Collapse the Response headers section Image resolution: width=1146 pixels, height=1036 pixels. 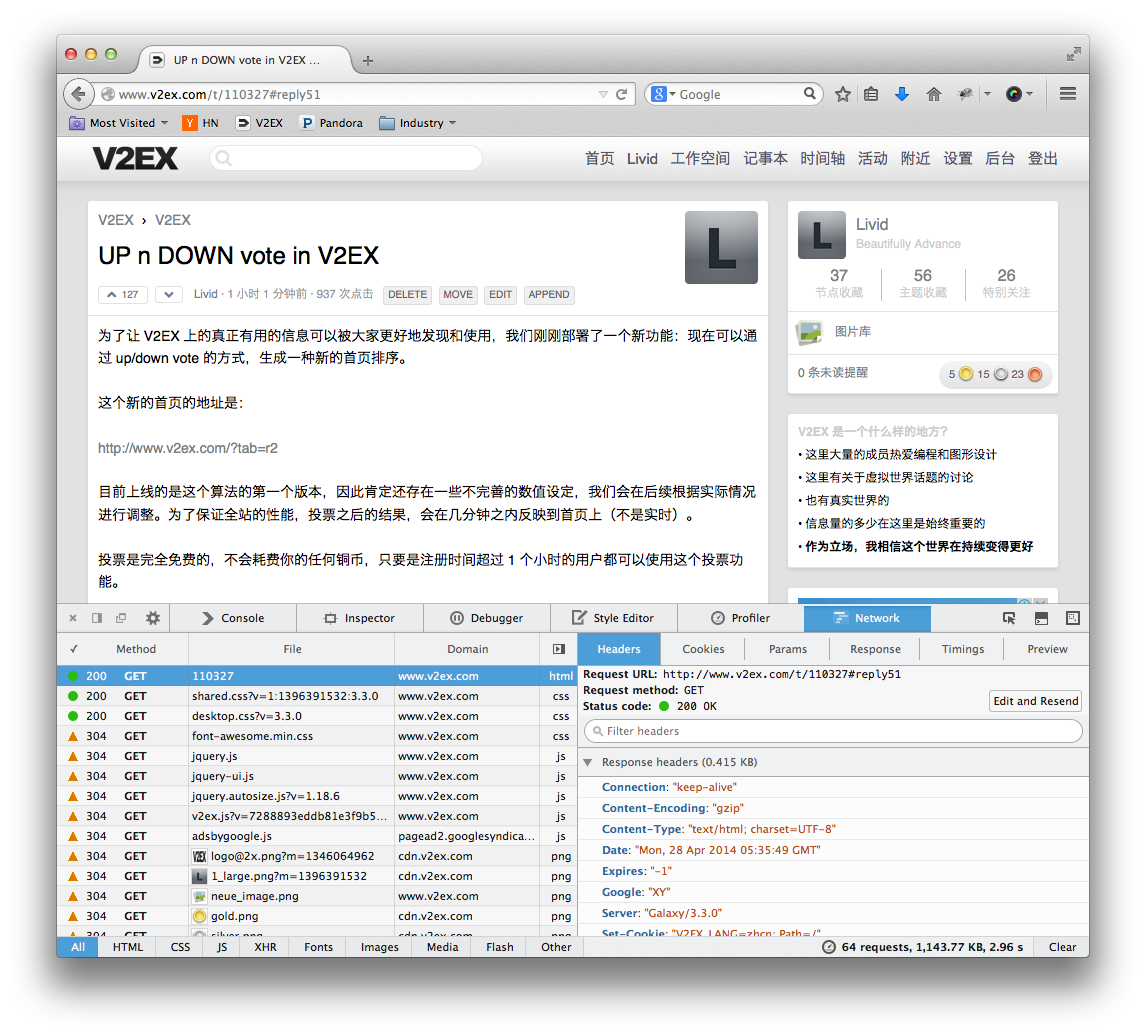coord(587,762)
